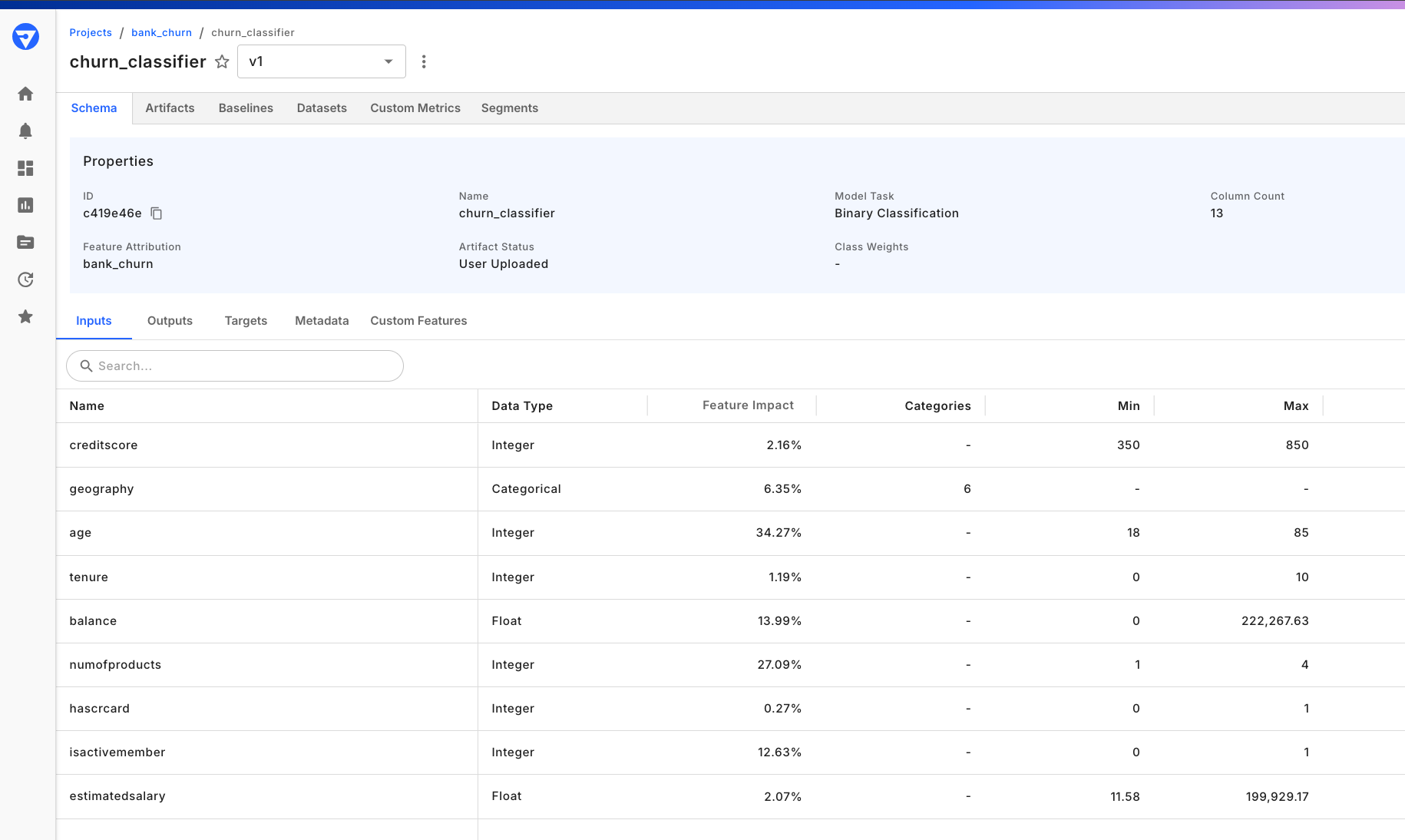Click the balance max value 222,267.63
This screenshot has height=840, width=1405.
(x=1274, y=621)
